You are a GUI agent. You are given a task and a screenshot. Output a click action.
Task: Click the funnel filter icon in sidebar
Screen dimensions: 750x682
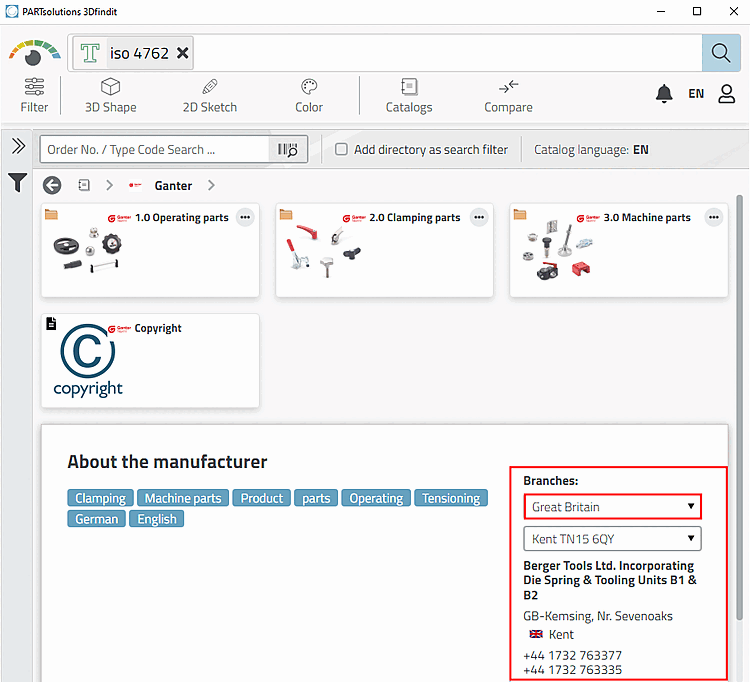[17, 182]
